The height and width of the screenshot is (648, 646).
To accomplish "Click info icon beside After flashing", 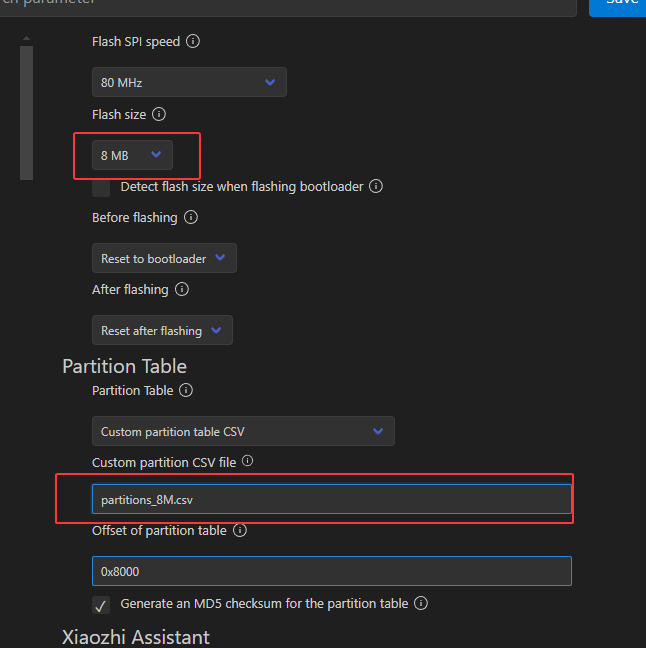I will click(x=182, y=289).
